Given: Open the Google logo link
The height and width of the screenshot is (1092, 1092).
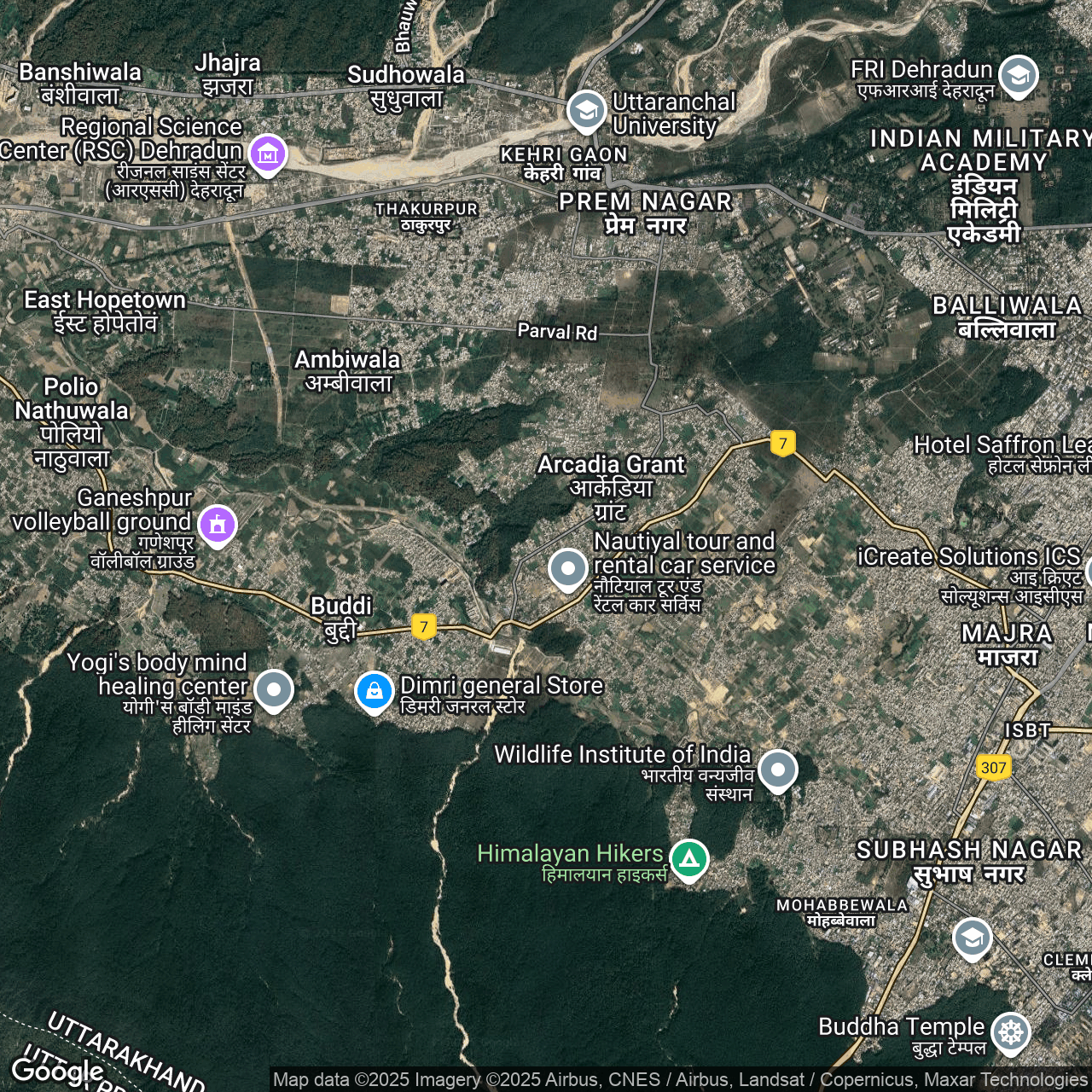Looking at the screenshot, I should (56, 1070).
